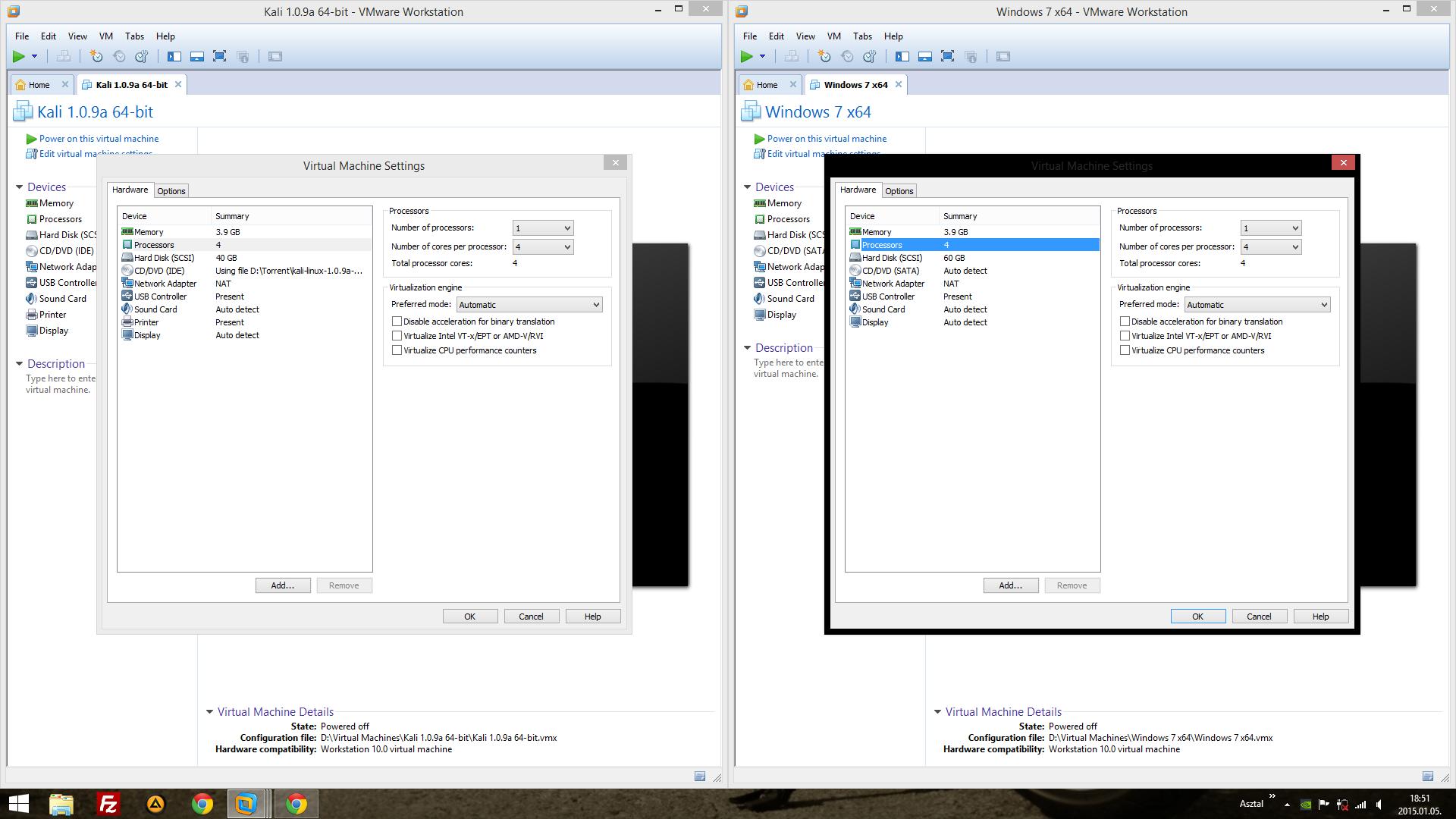Open the VM menu in Windows 7 window

pyautogui.click(x=833, y=36)
